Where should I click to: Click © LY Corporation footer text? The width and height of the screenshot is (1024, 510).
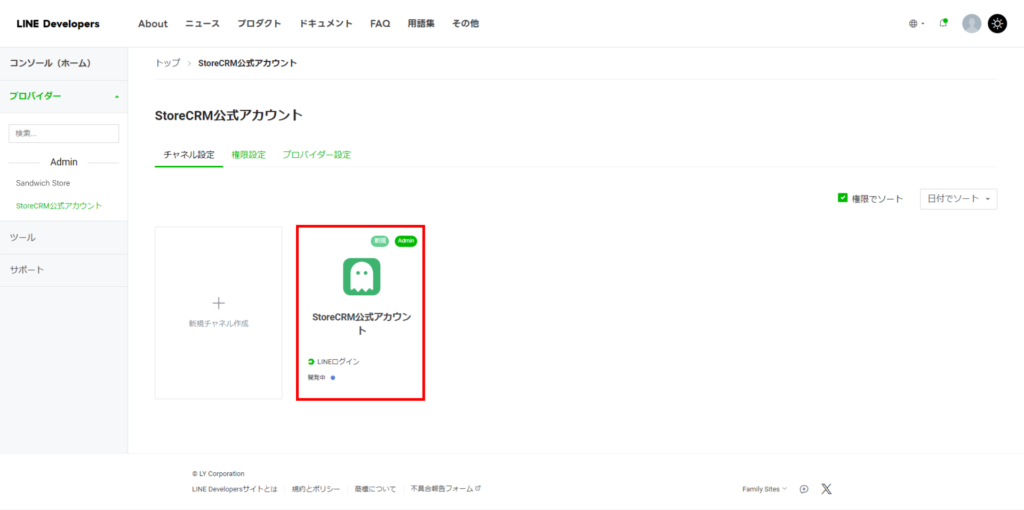[218, 473]
